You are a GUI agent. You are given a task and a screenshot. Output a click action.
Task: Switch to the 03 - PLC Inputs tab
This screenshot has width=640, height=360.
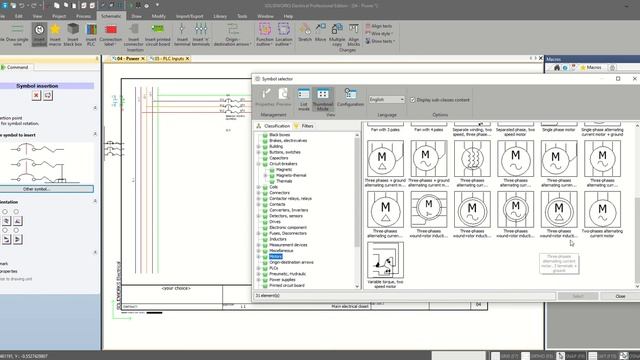(x=169, y=59)
